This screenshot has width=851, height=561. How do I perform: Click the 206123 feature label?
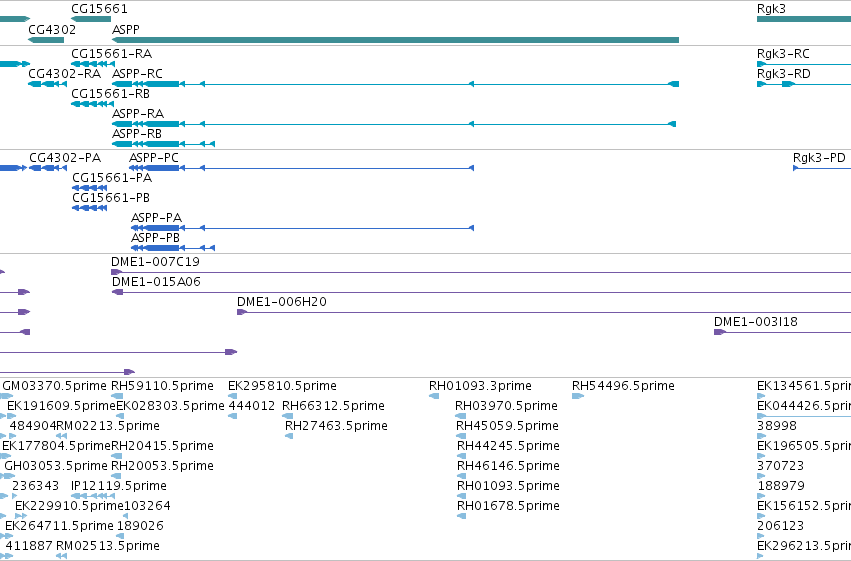[x=780, y=526]
